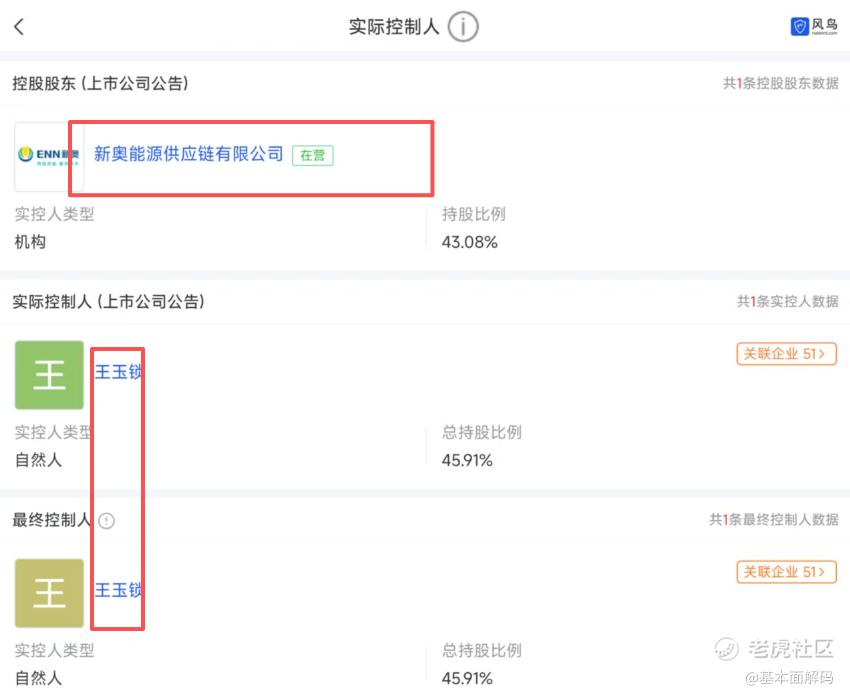Open the 风鸟 logo in the header
850x698 pixels.
click(x=814, y=27)
